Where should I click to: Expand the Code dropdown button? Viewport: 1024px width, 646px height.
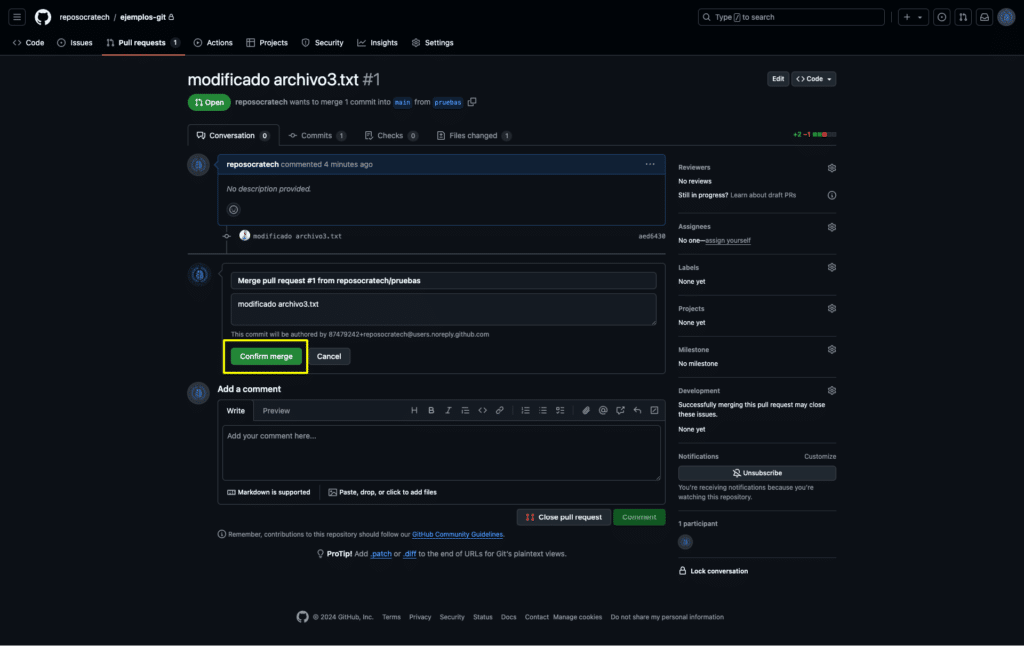pyautogui.click(x=814, y=79)
